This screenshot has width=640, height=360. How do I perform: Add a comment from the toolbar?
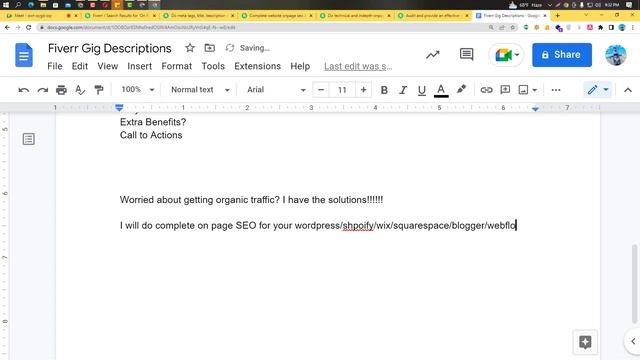(505, 90)
